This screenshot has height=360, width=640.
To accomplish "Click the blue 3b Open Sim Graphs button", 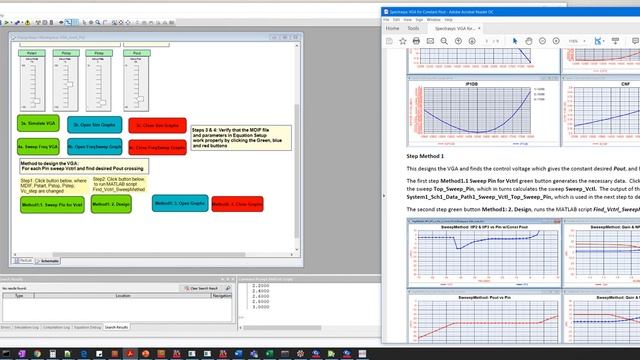I will (95, 125).
